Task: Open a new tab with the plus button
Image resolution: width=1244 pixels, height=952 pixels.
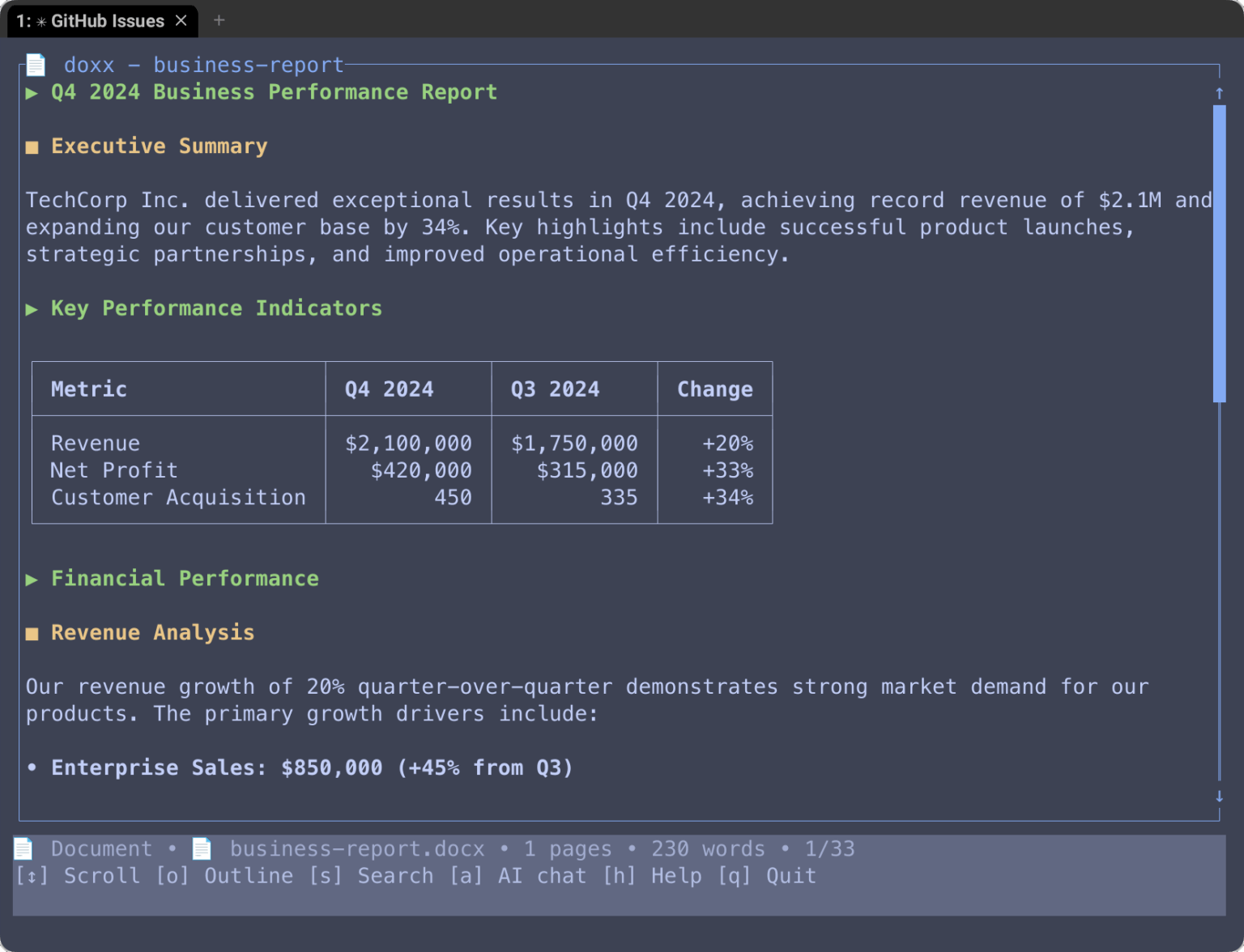Action: [x=218, y=20]
